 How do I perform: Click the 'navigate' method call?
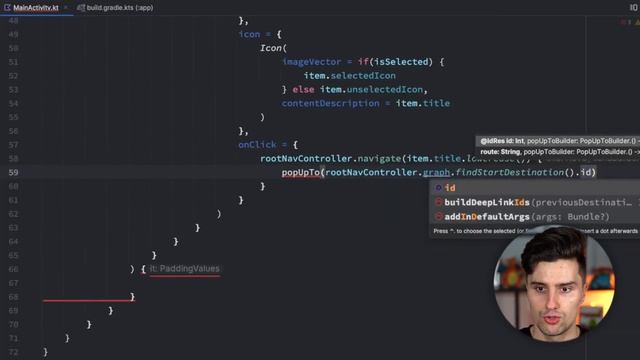pos(379,159)
